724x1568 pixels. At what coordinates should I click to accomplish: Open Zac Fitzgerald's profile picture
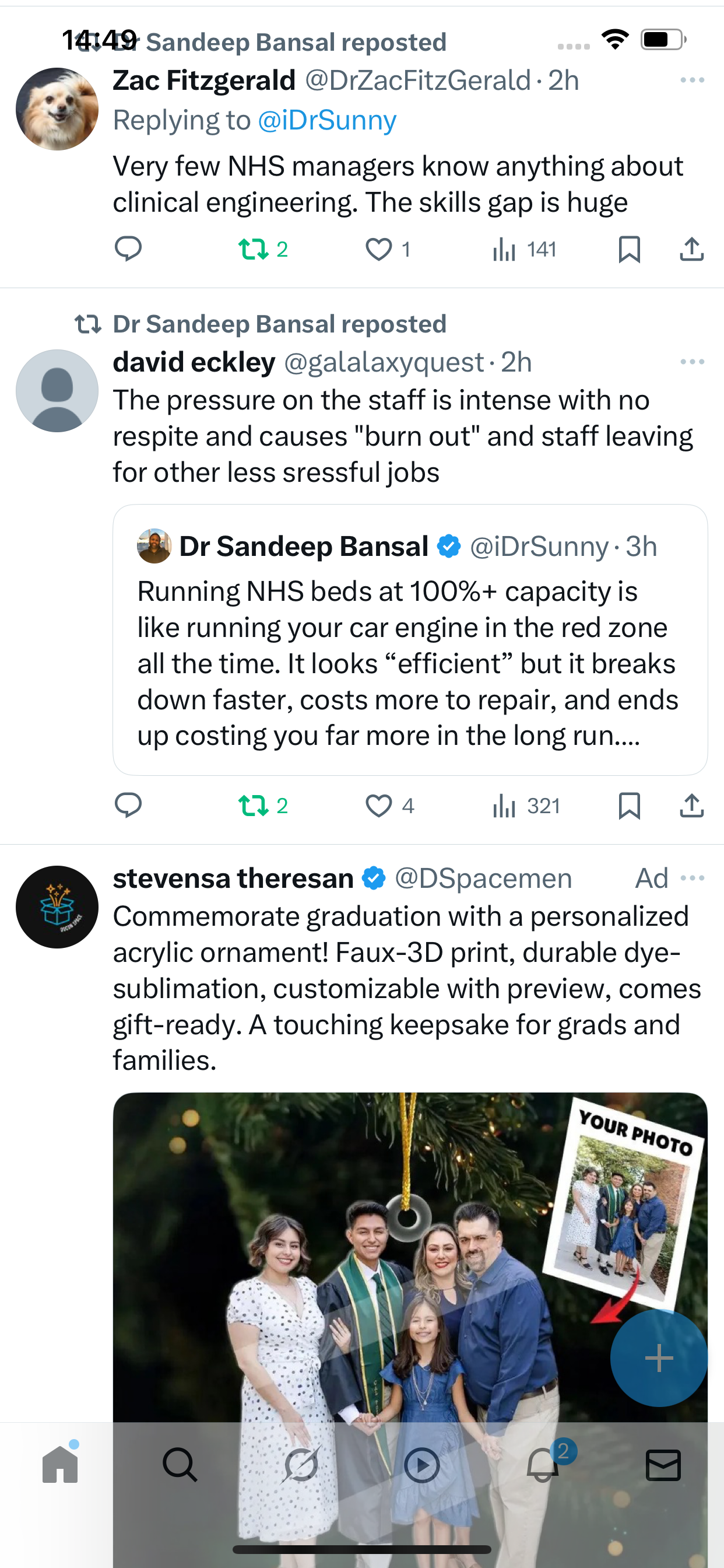tap(57, 109)
